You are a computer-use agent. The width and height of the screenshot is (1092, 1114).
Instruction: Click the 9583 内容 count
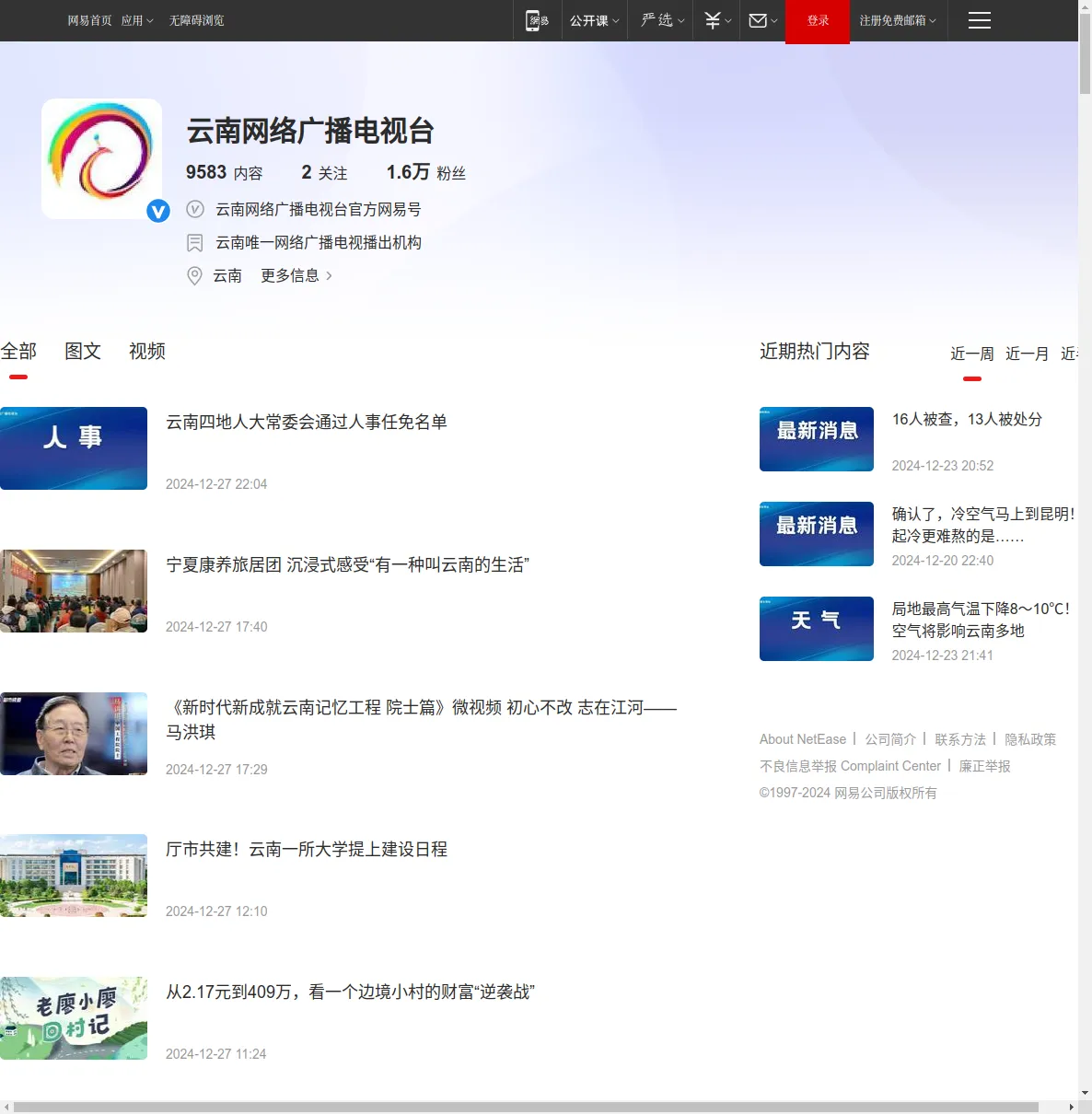pyautogui.click(x=225, y=172)
